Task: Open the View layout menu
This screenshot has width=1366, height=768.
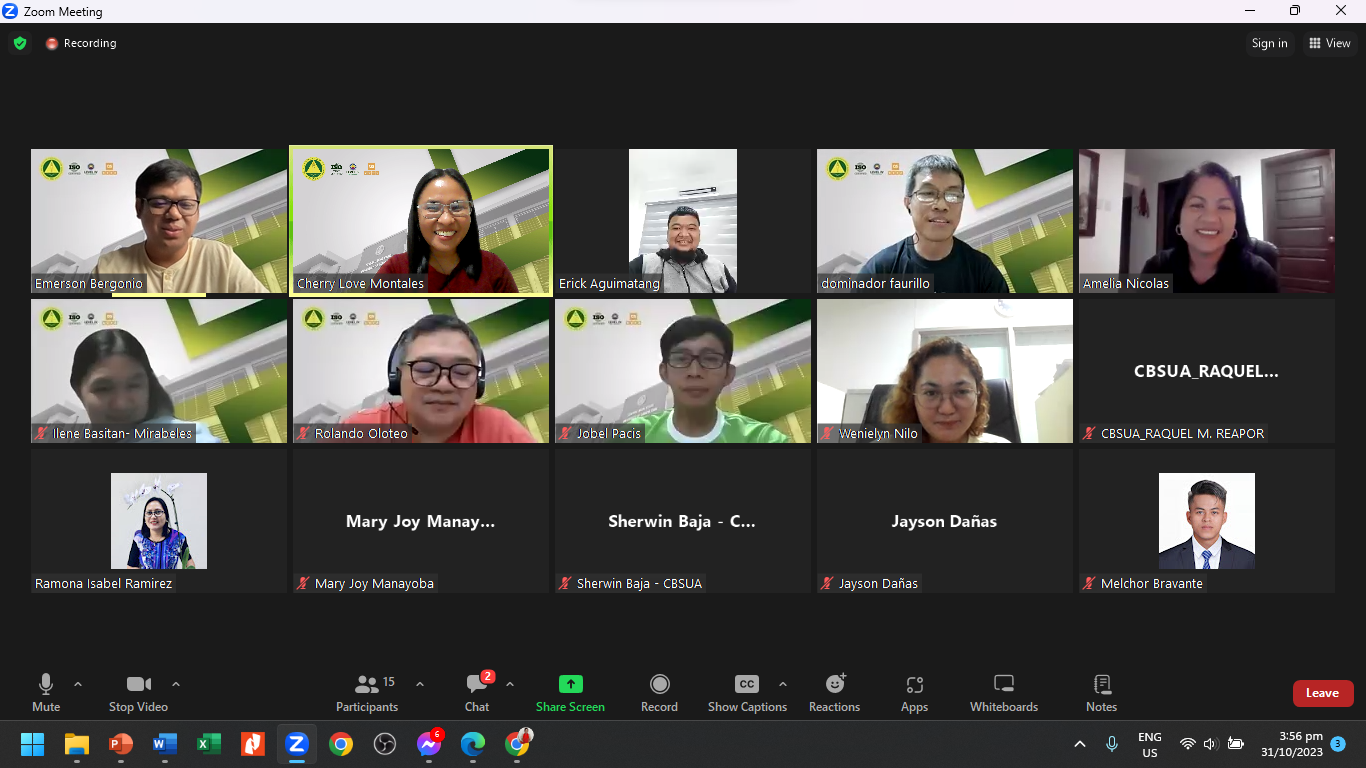Action: pos(1330,43)
